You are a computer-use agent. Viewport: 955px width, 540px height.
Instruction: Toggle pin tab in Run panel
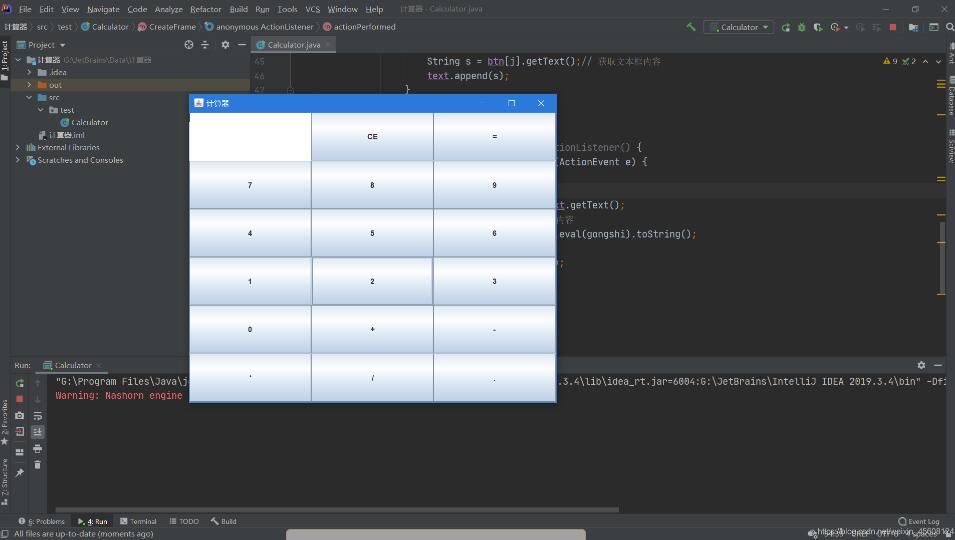pos(19,473)
